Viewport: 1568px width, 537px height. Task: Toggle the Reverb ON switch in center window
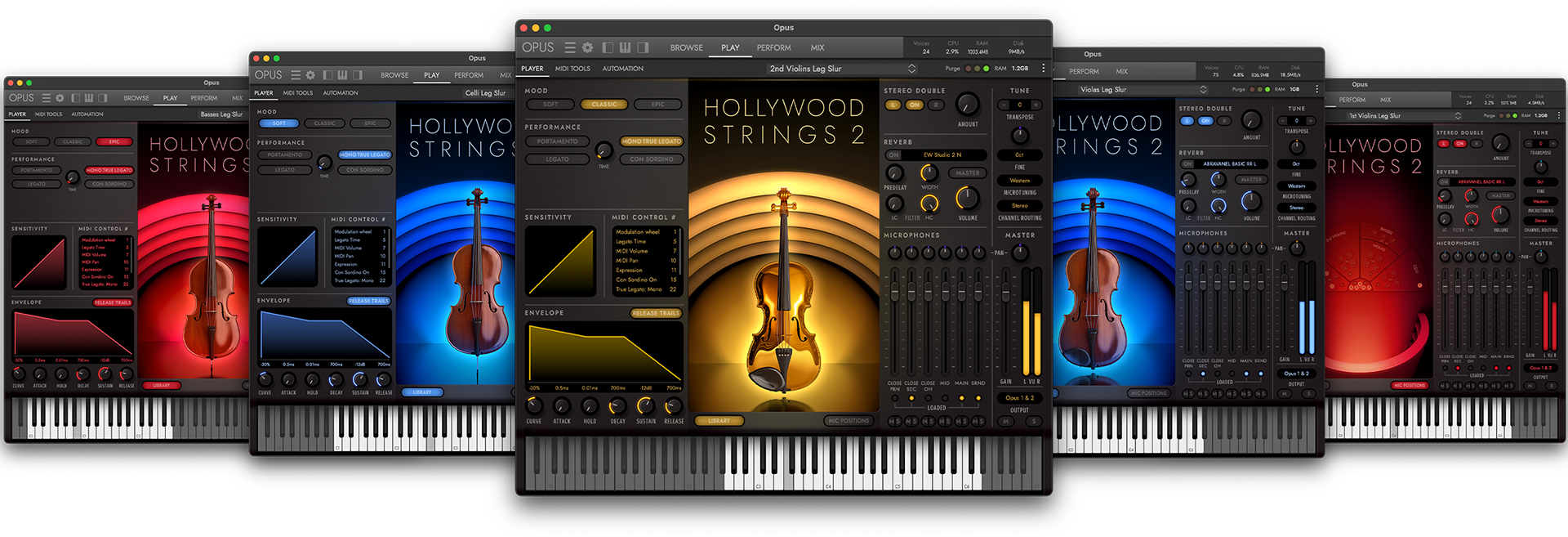click(x=893, y=154)
